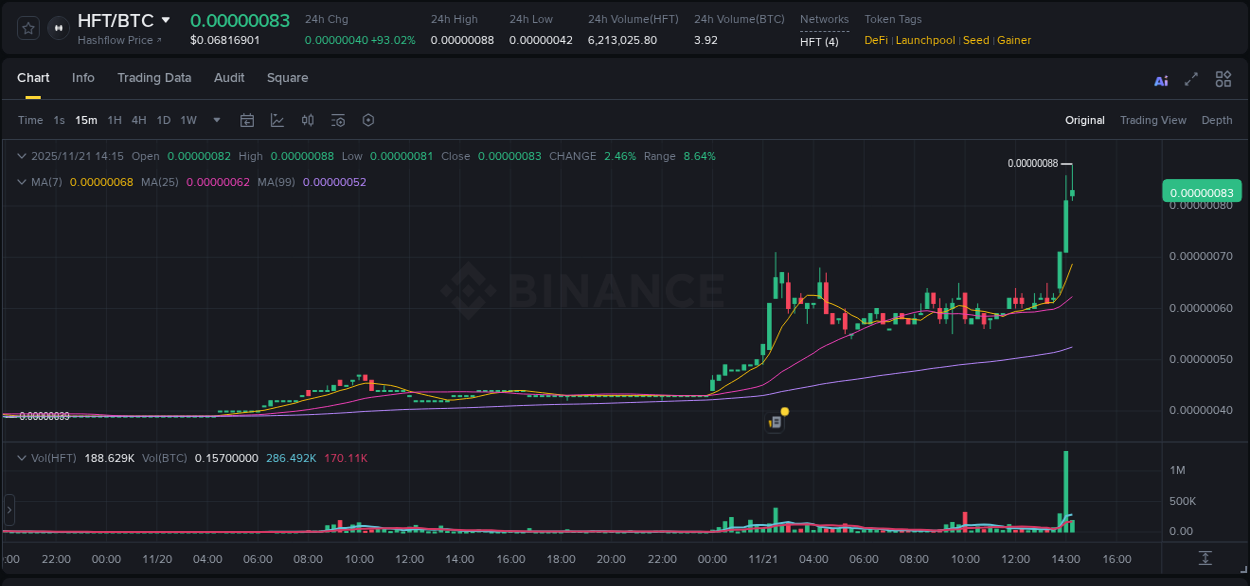1250x586 pixels.
Task: Open the layout grid icon
Action: click(1223, 79)
